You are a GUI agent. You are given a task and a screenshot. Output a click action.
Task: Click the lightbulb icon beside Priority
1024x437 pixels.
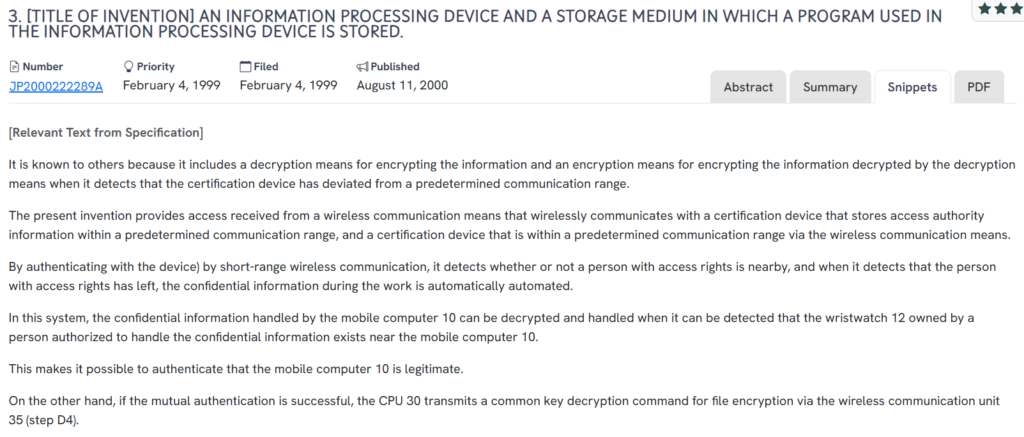128,66
